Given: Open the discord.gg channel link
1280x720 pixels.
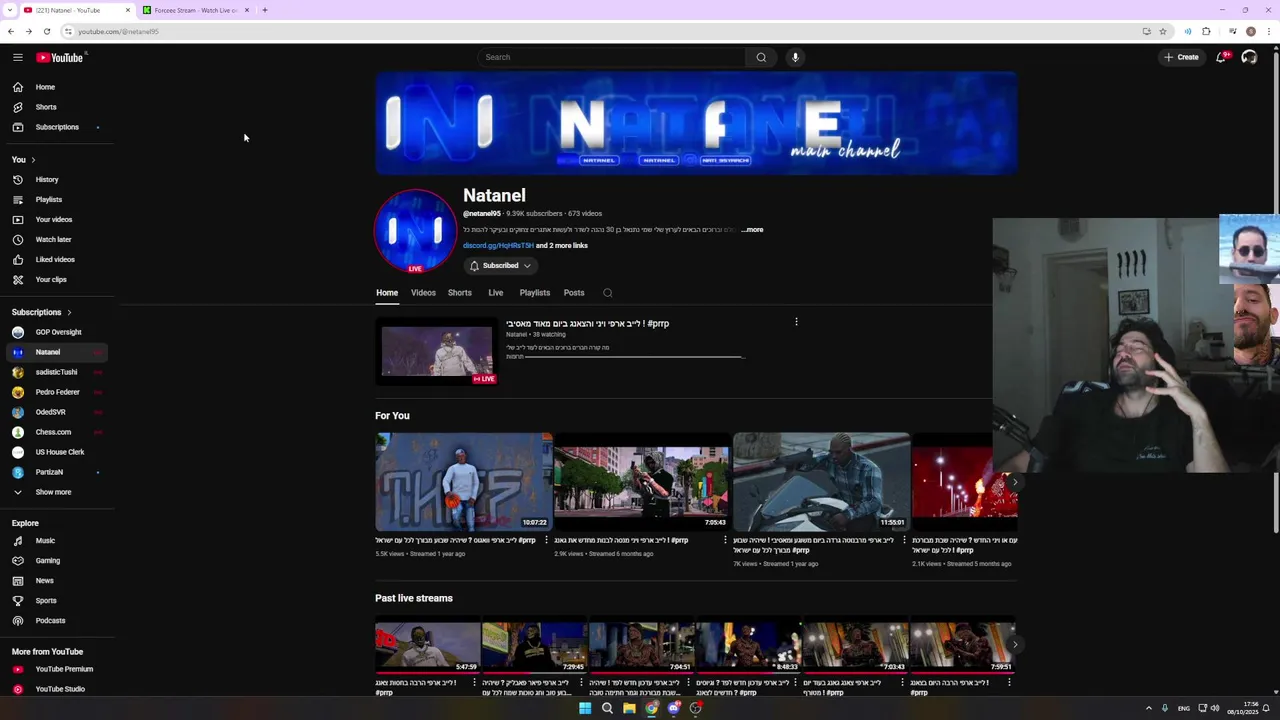Looking at the screenshot, I should point(498,246).
